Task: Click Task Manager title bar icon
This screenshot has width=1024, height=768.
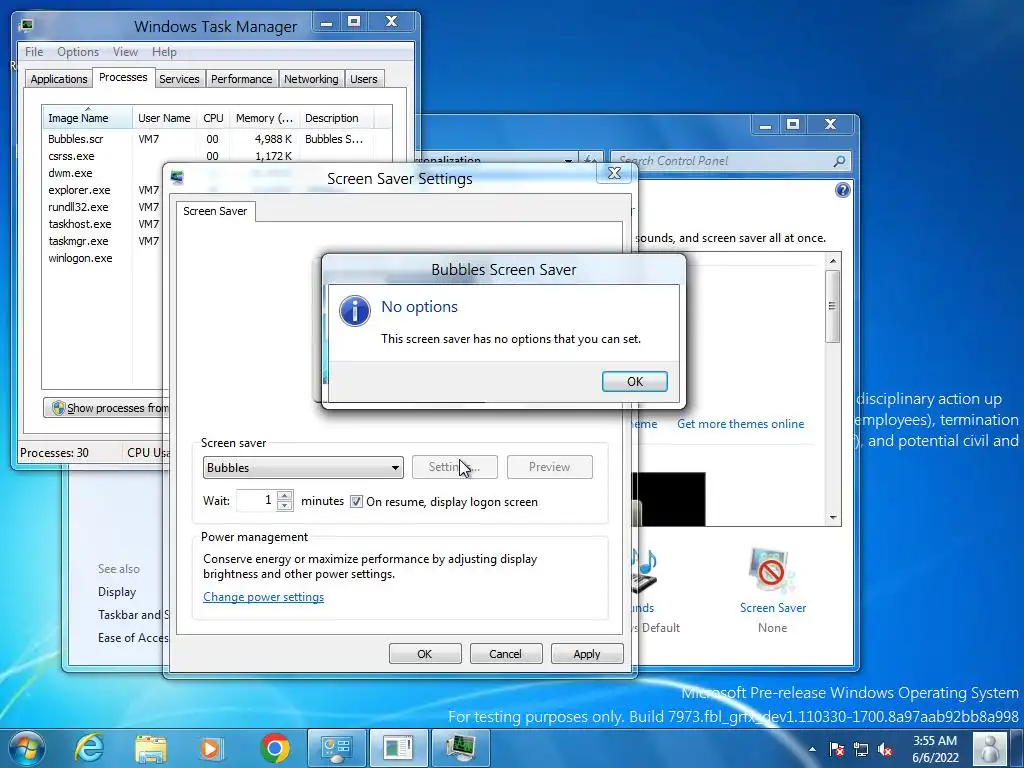Action: [x=26, y=25]
